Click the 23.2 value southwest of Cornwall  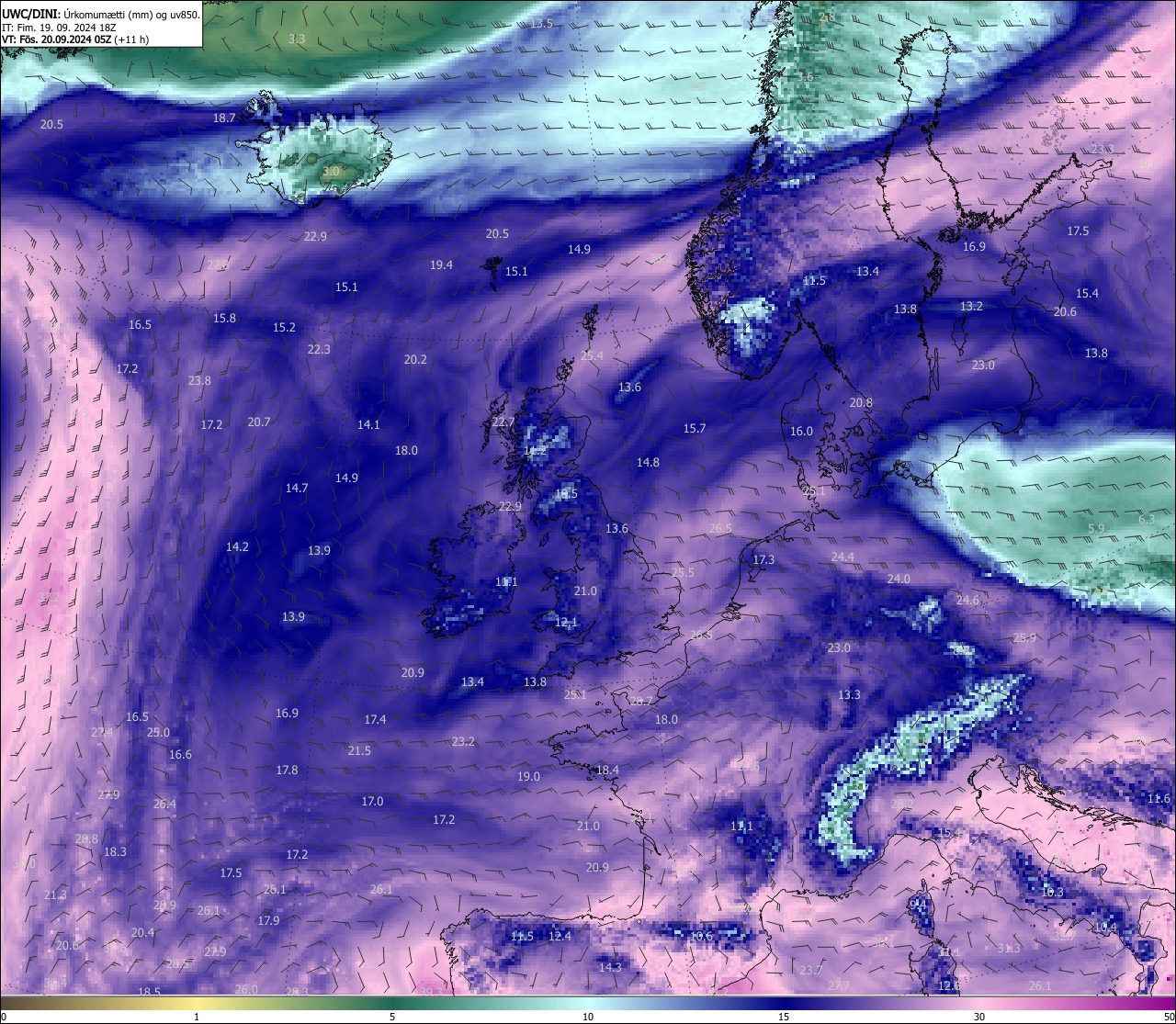[463, 742]
